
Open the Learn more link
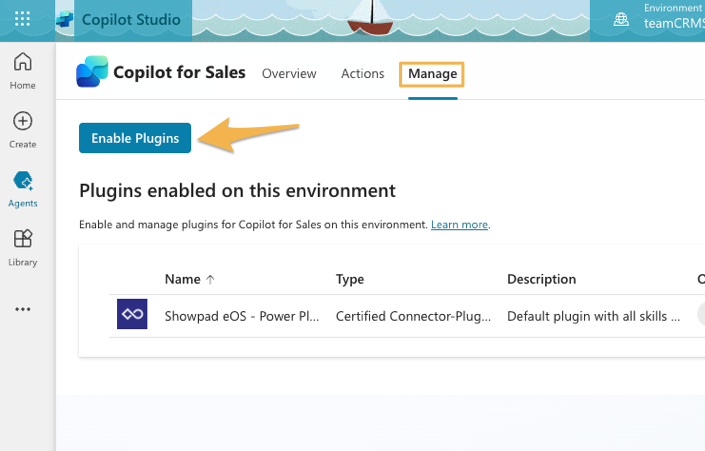459,224
